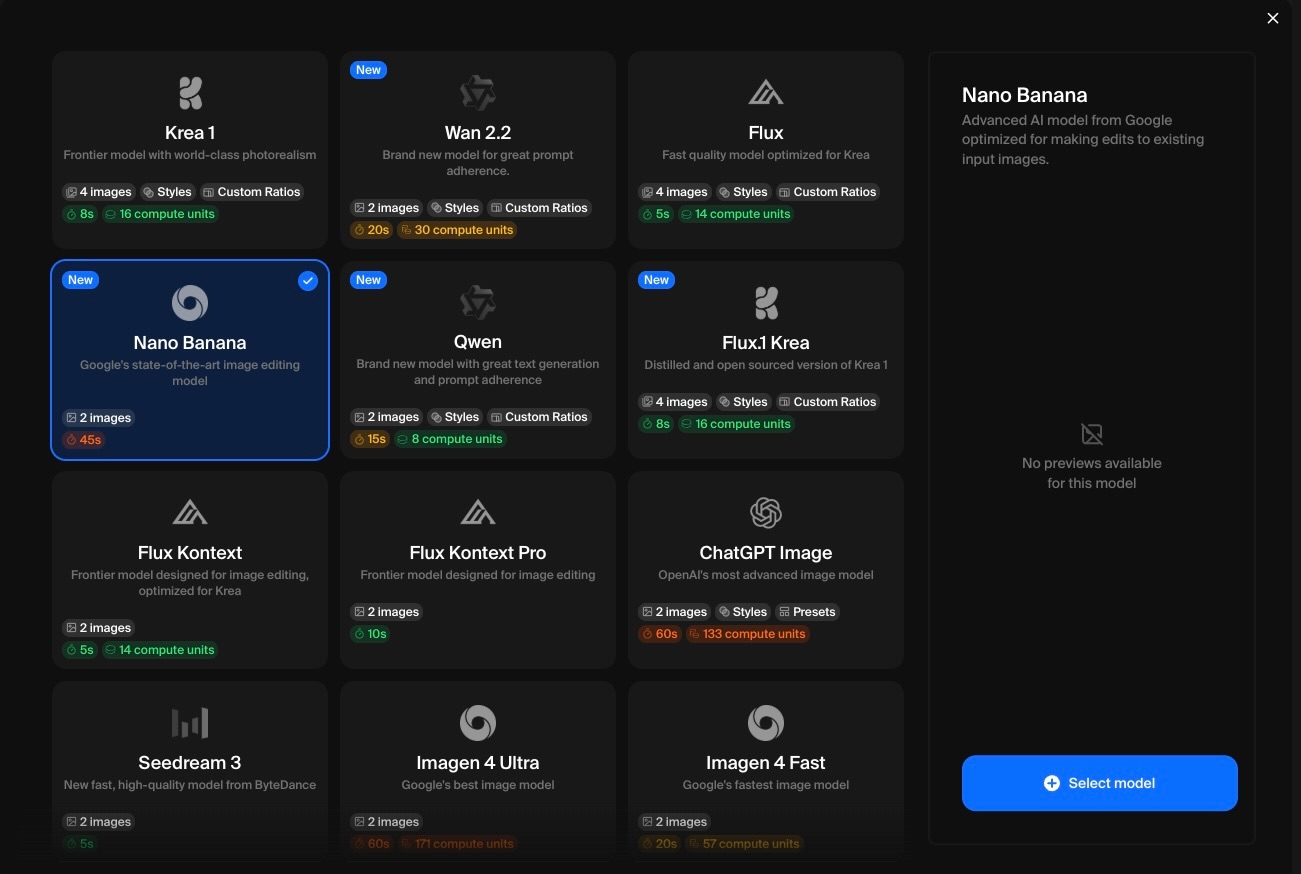Click Krea 1's Custom Ratios tag
Screen dimensions: 1301x874
251,192
